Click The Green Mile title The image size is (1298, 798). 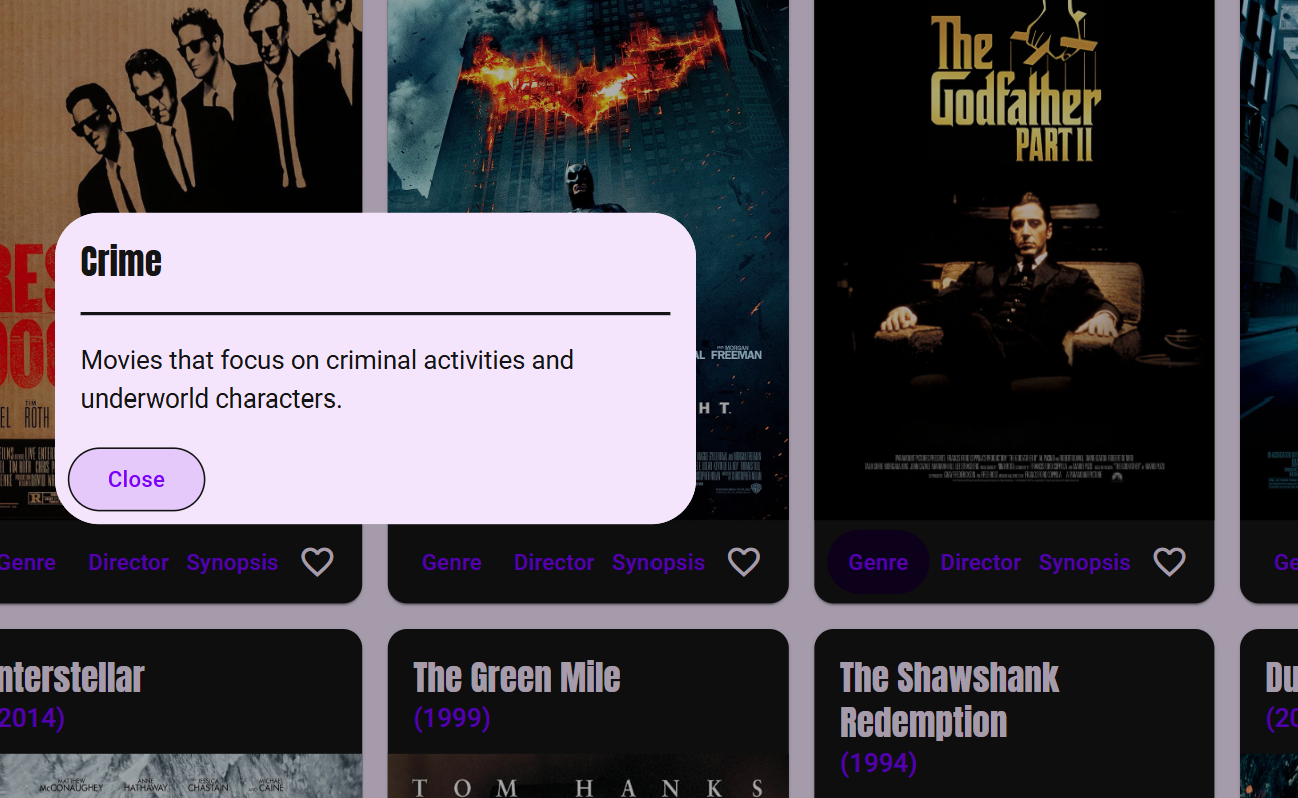pyautogui.click(x=517, y=677)
